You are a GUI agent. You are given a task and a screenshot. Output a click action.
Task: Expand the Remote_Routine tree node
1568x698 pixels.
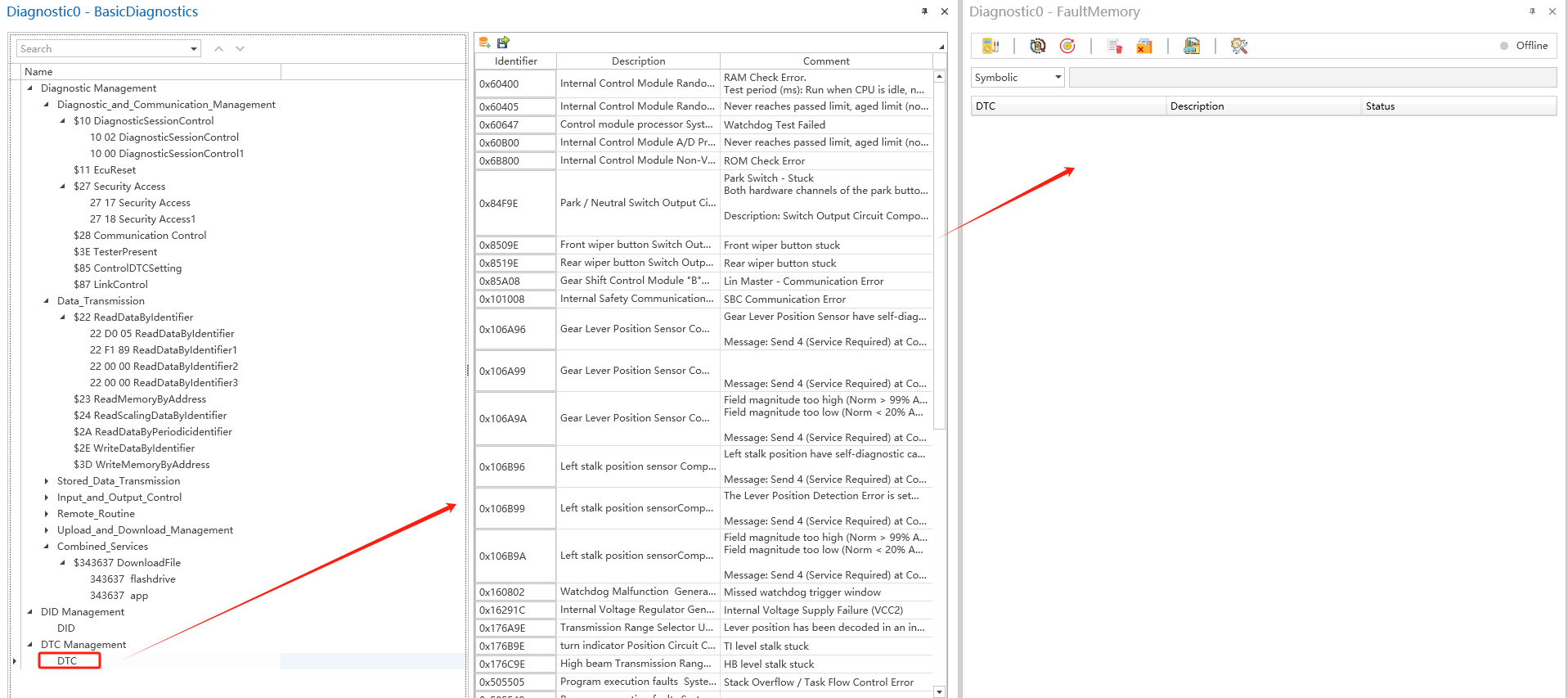47,514
